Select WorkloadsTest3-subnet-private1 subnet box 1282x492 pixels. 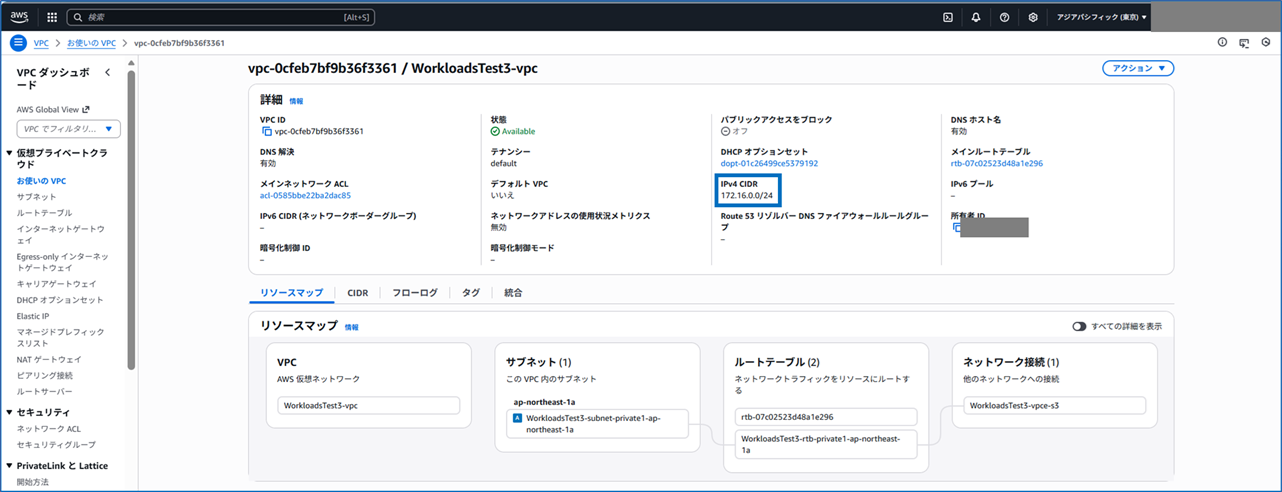599,424
